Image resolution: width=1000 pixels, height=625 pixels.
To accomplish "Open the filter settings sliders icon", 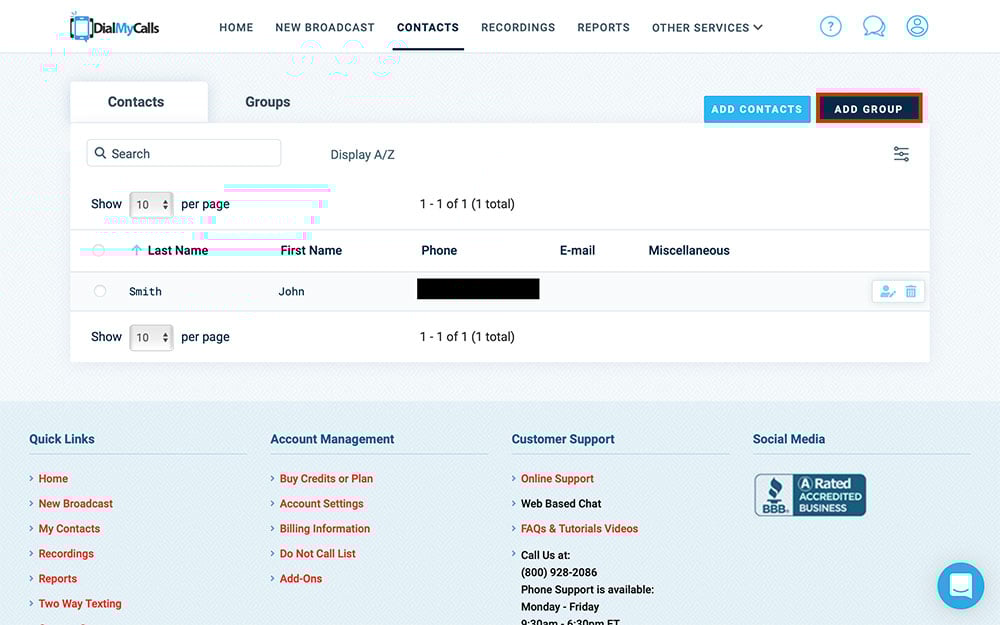I will 901,154.
